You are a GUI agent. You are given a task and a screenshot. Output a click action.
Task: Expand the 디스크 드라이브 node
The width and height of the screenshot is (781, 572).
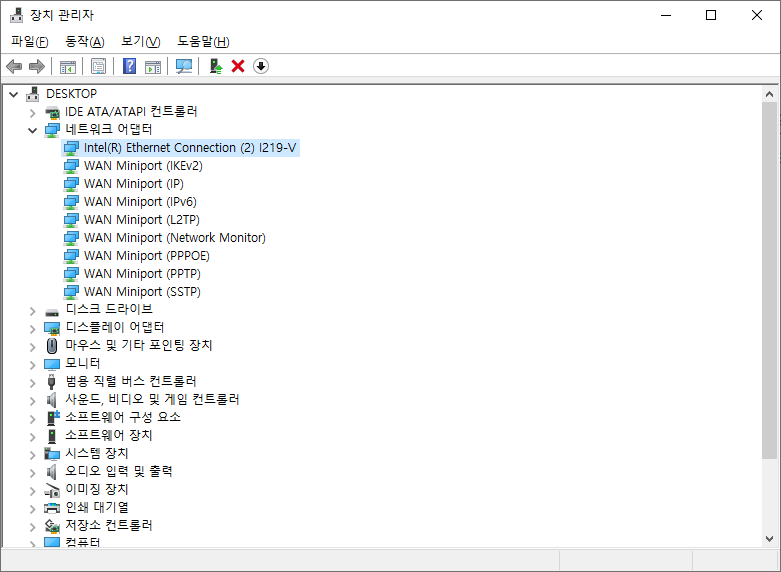pyautogui.click(x=32, y=311)
